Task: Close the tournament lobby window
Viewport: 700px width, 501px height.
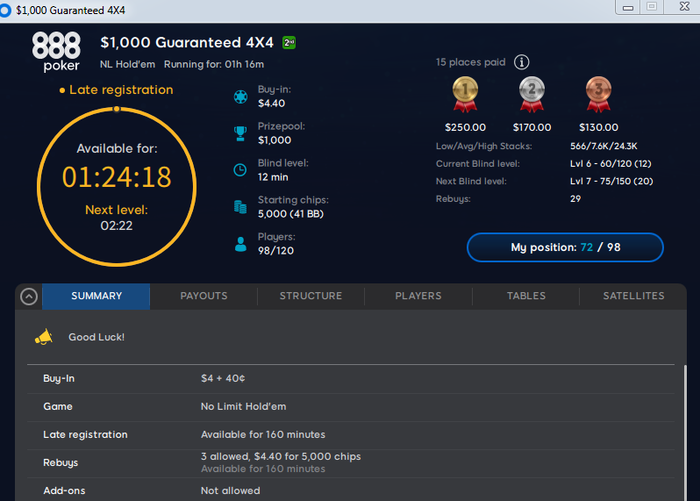Action: [x=684, y=7]
